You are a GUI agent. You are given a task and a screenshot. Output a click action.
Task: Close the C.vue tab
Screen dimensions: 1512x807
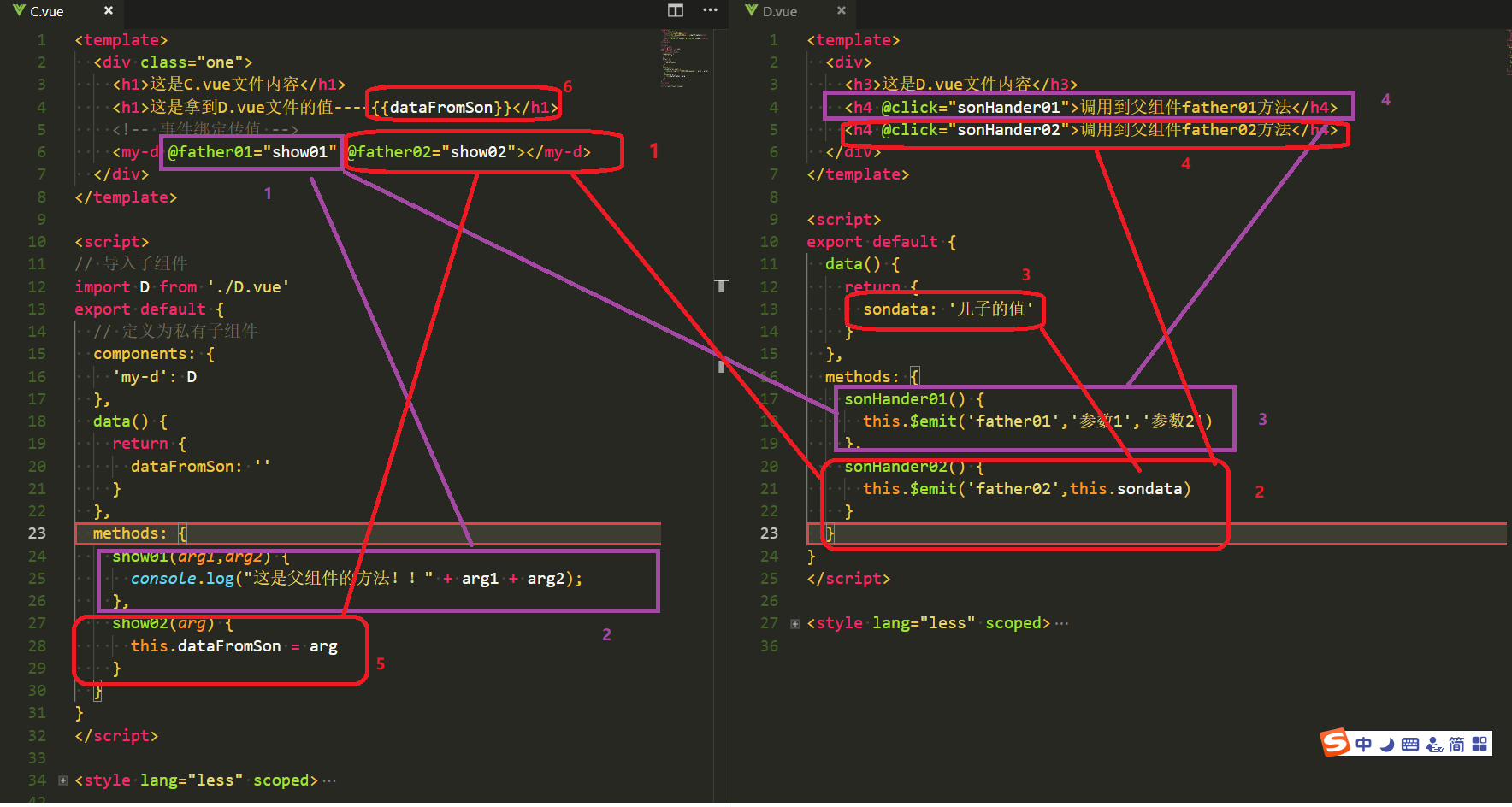(x=109, y=11)
